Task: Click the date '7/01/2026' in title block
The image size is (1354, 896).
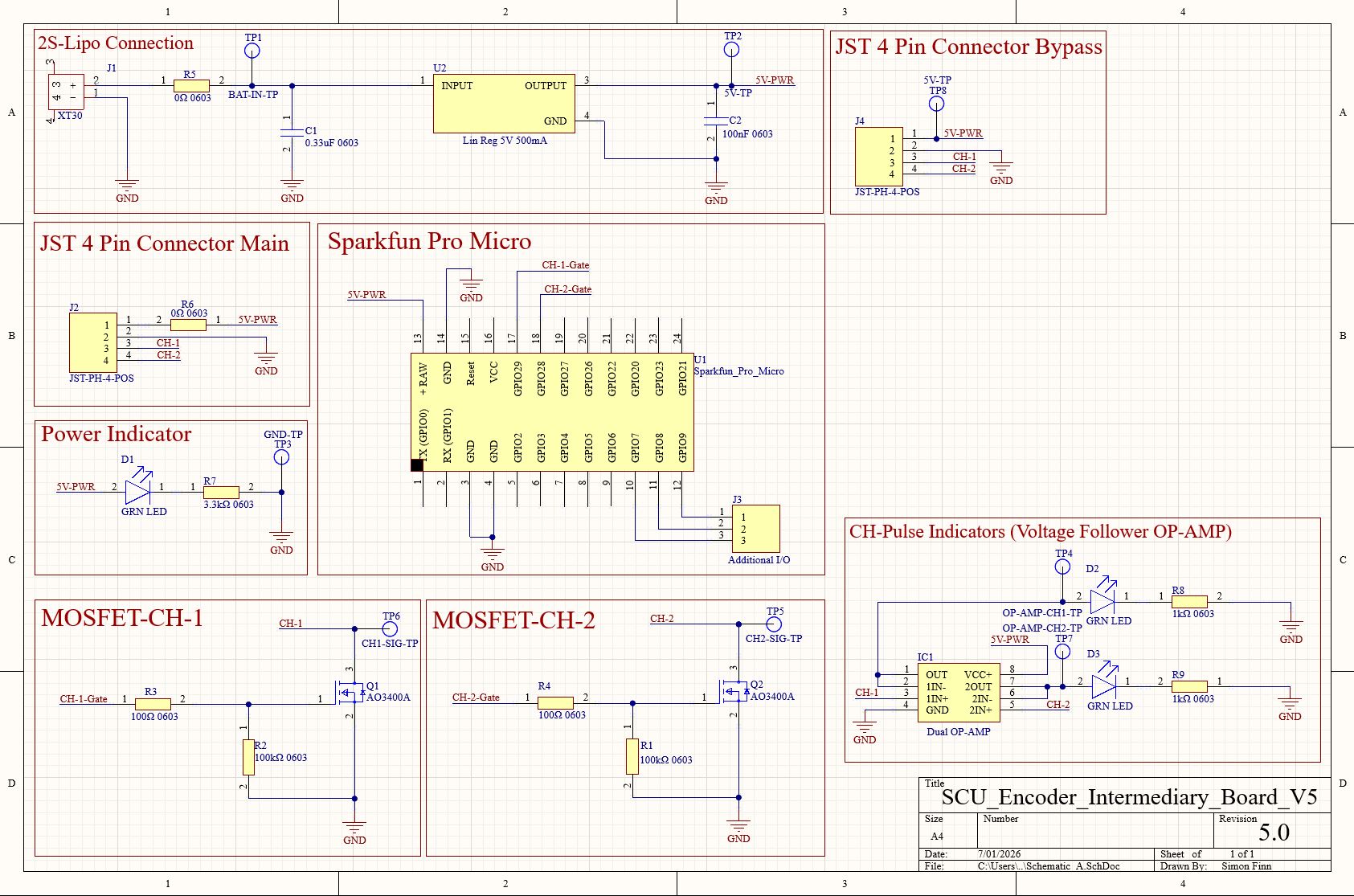Action: pos(999,854)
